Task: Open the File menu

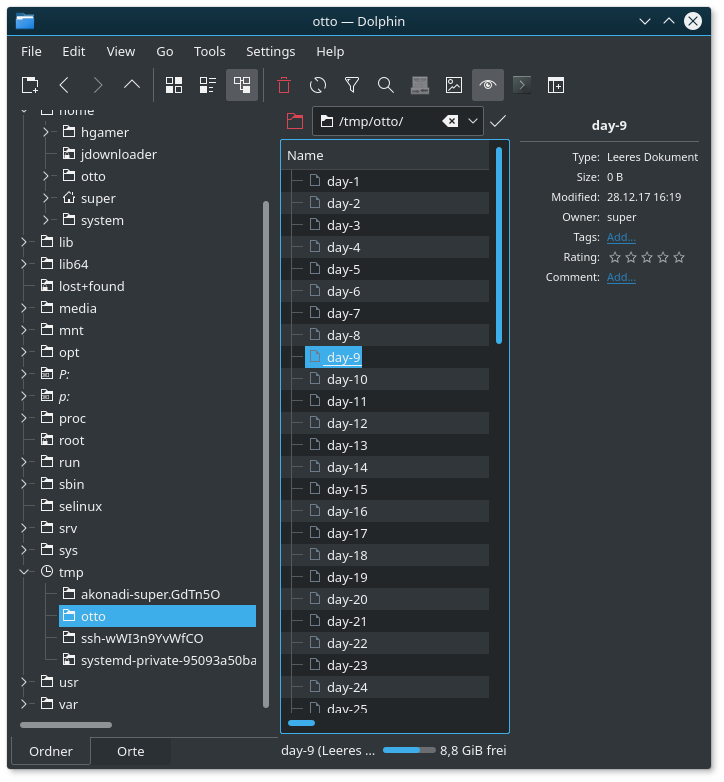Action: point(31,51)
